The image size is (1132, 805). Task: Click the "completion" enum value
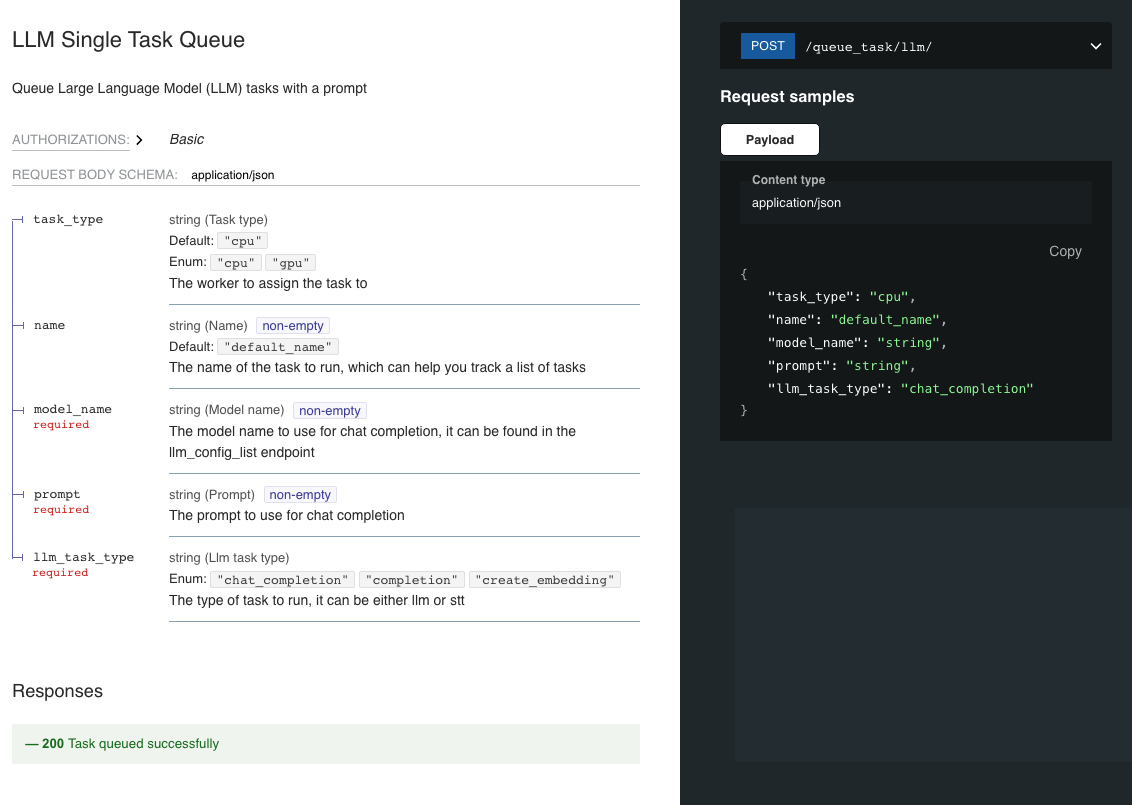[412, 580]
